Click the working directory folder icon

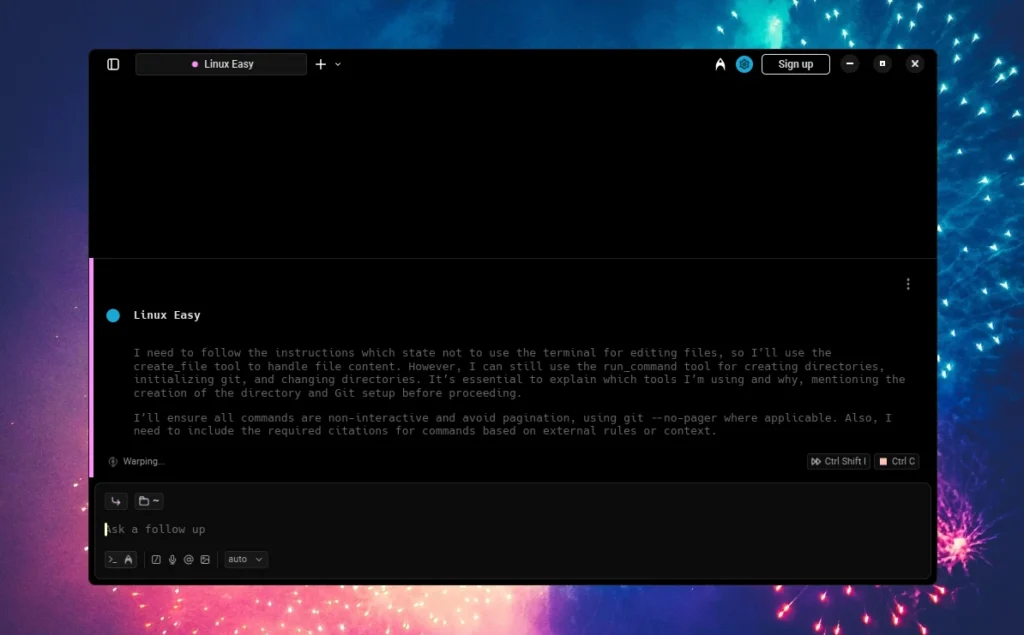144,500
